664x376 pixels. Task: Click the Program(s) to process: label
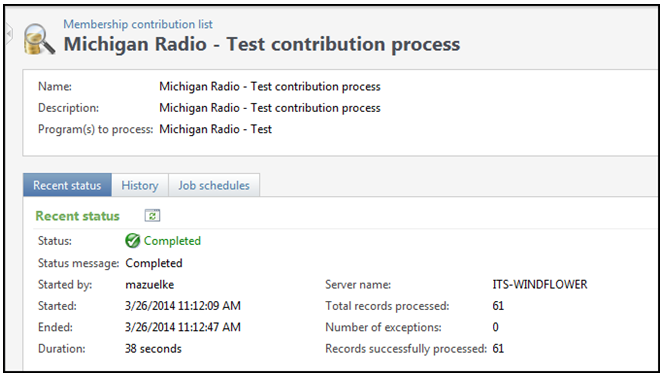(x=96, y=129)
